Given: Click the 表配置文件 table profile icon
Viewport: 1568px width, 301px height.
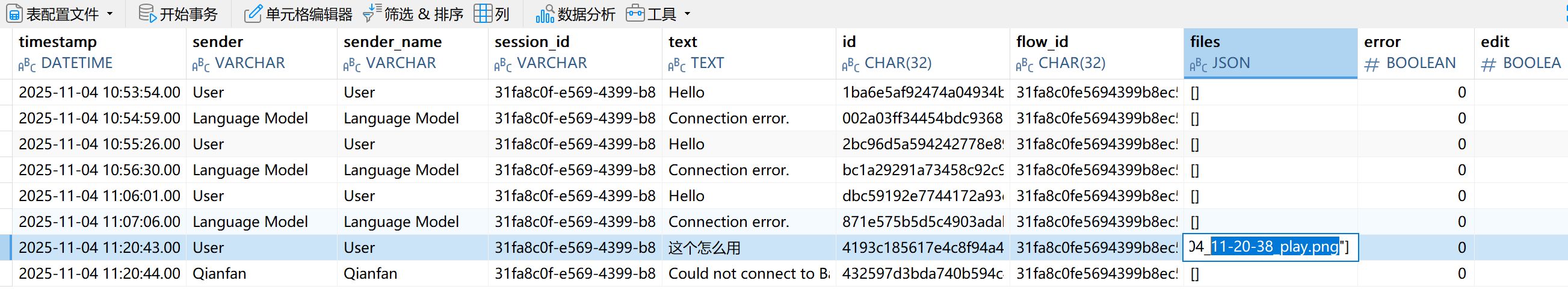Looking at the screenshot, I should pyautogui.click(x=14, y=13).
